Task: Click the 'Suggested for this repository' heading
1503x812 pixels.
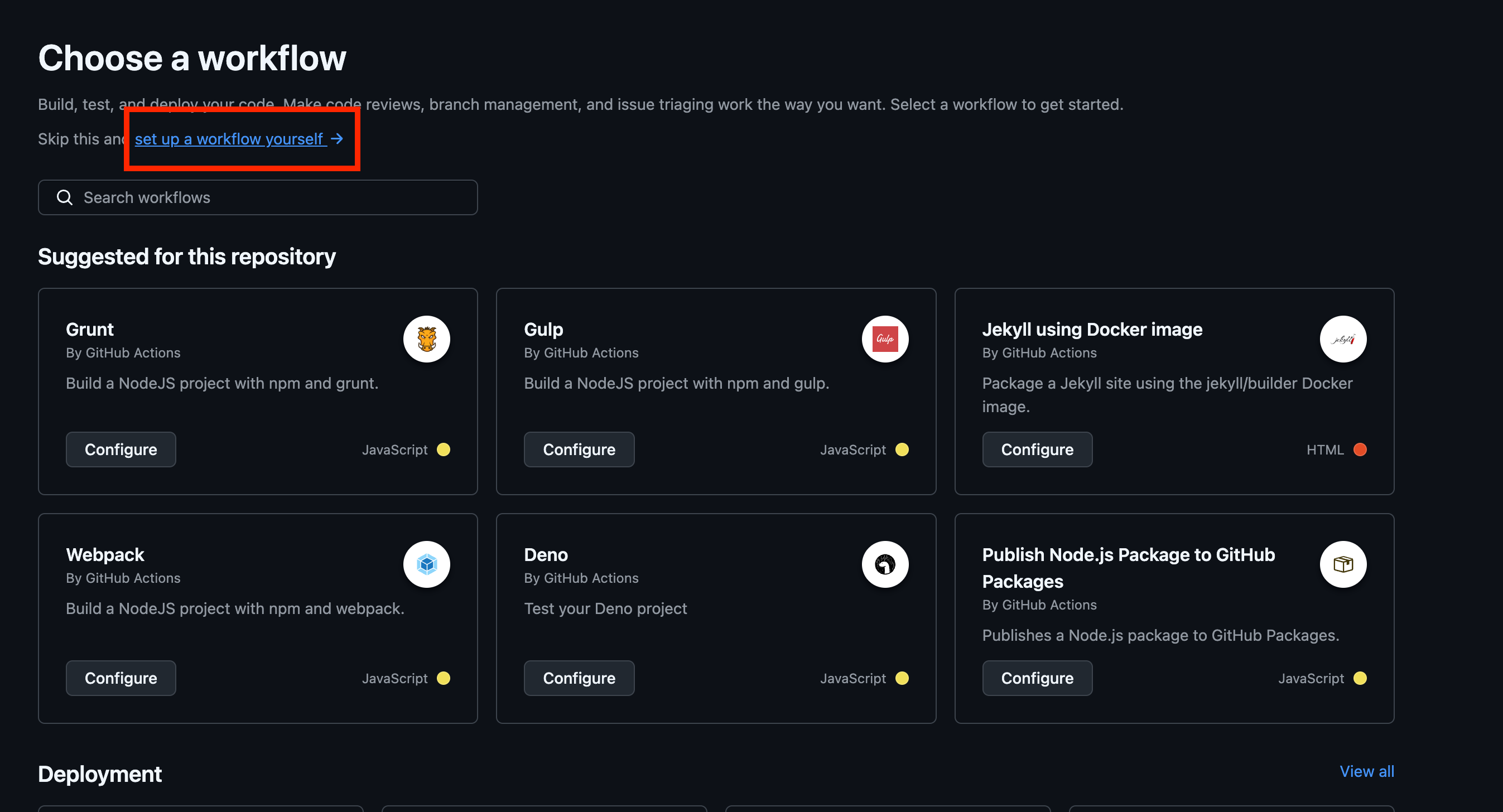Action: click(187, 257)
